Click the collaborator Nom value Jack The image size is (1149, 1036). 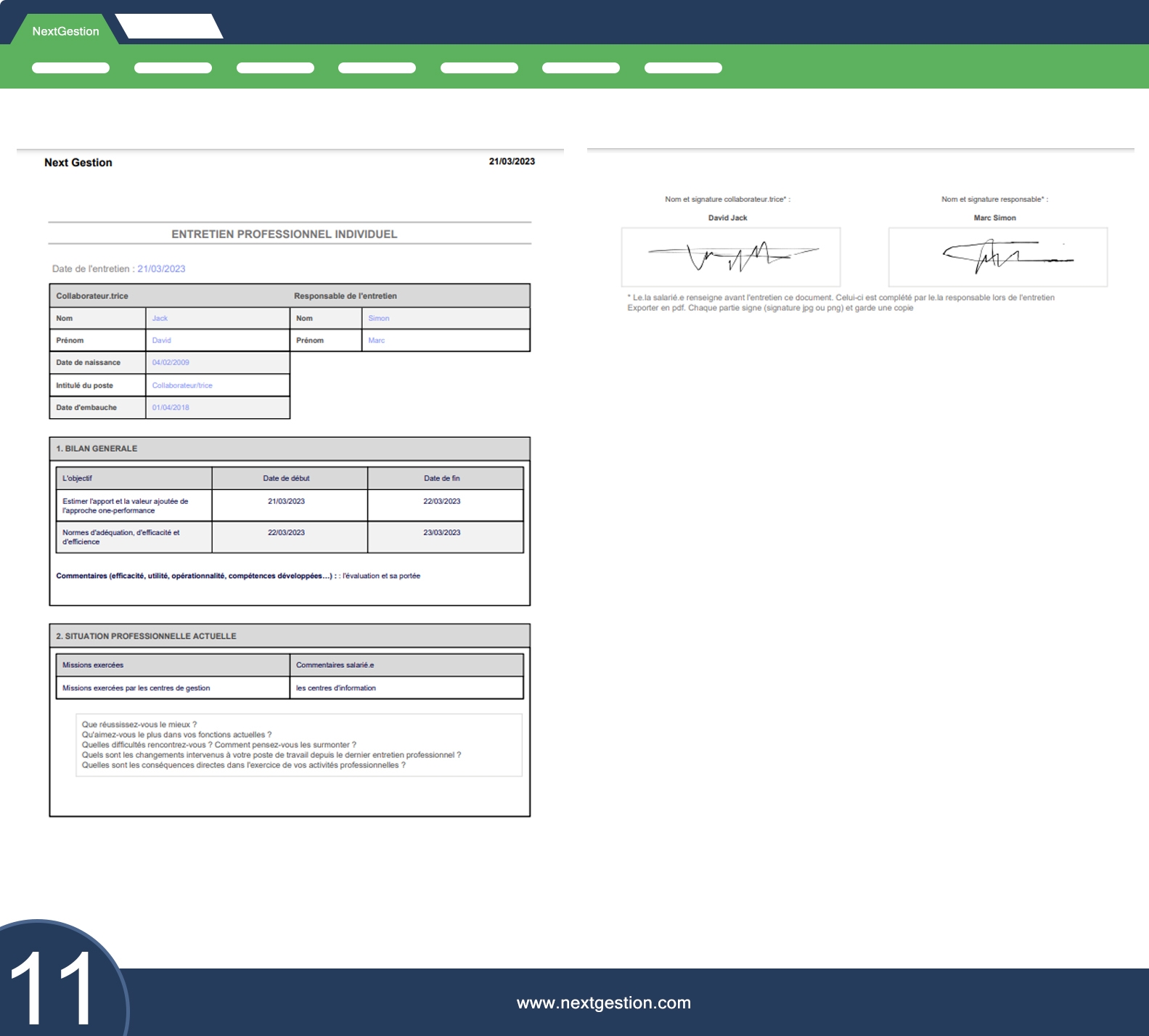tap(160, 318)
